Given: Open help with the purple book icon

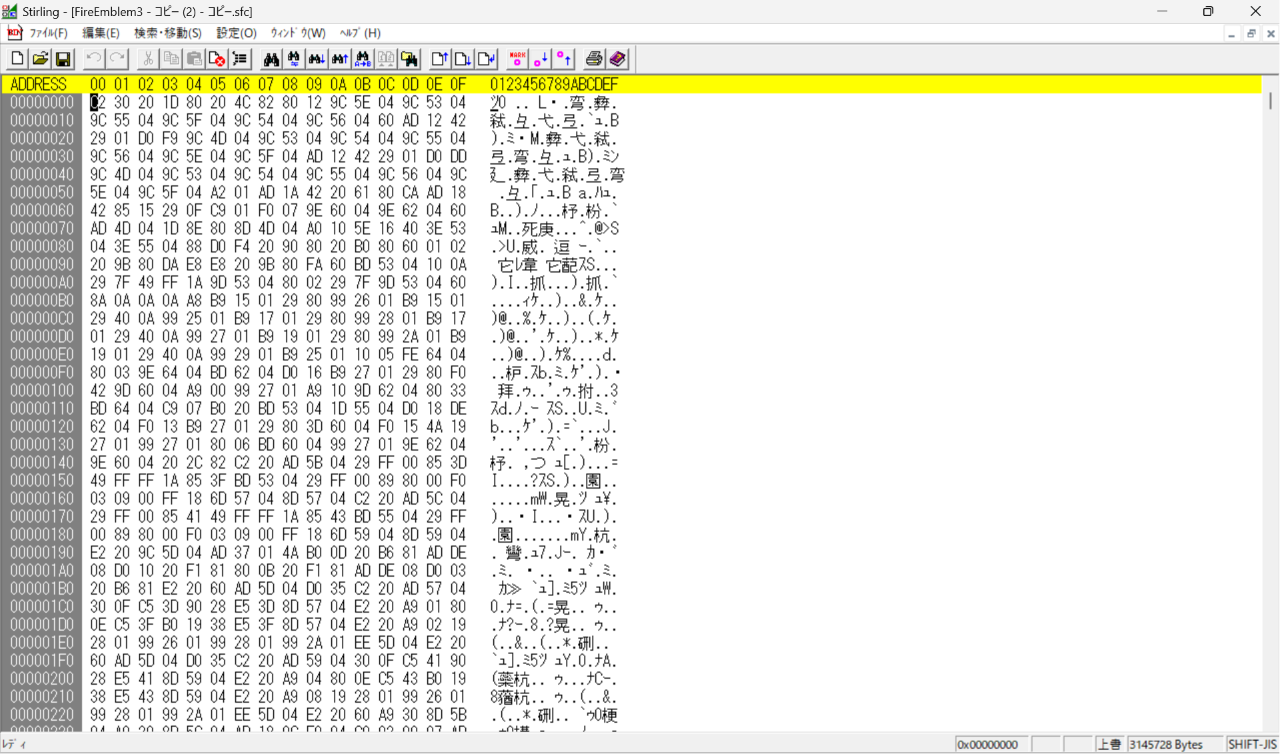Looking at the screenshot, I should coord(617,59).
